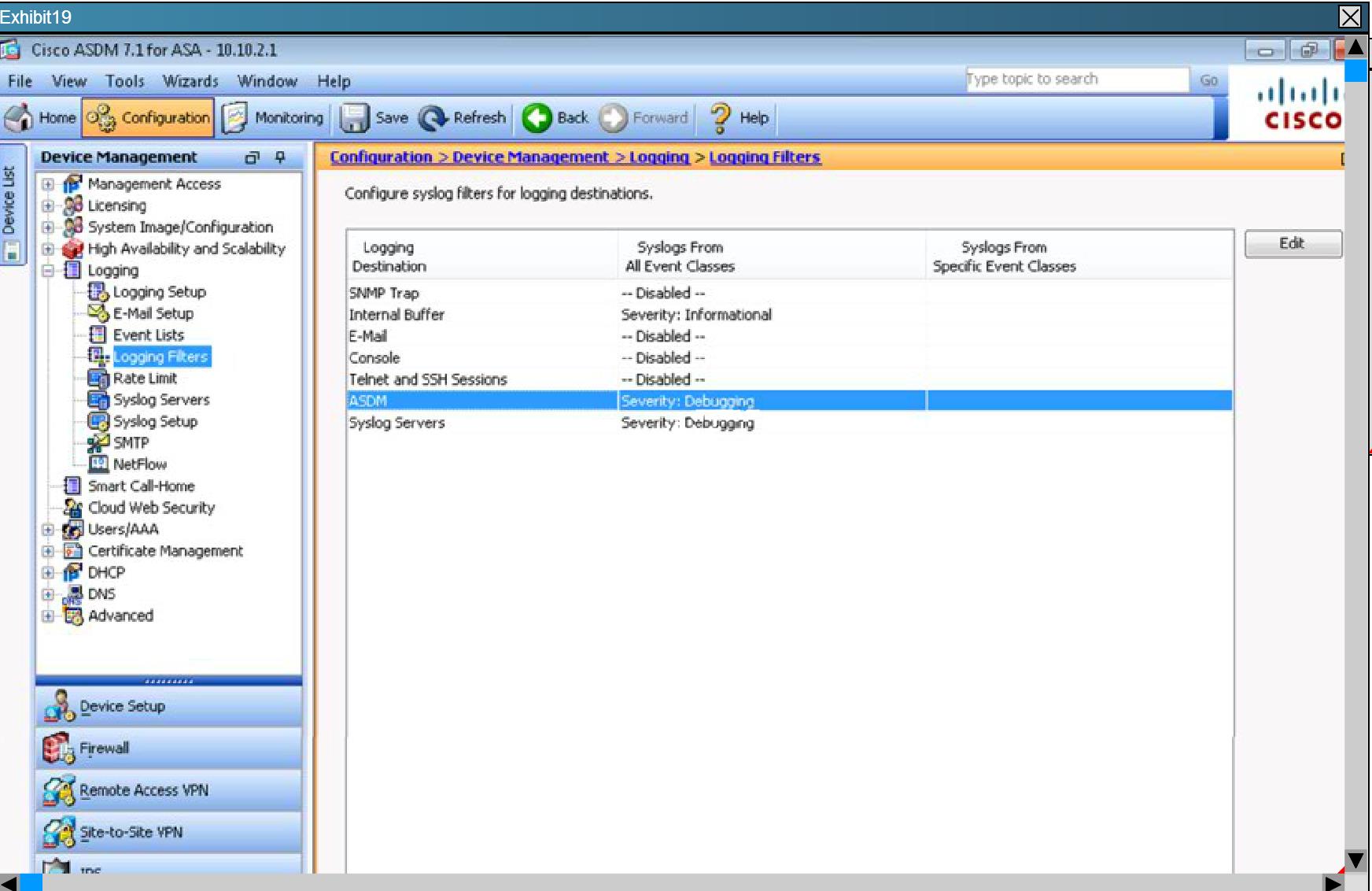Click the Rate Limit tree icon
The height and width of the screenshot is (891, 1372).
coord(98,379)
